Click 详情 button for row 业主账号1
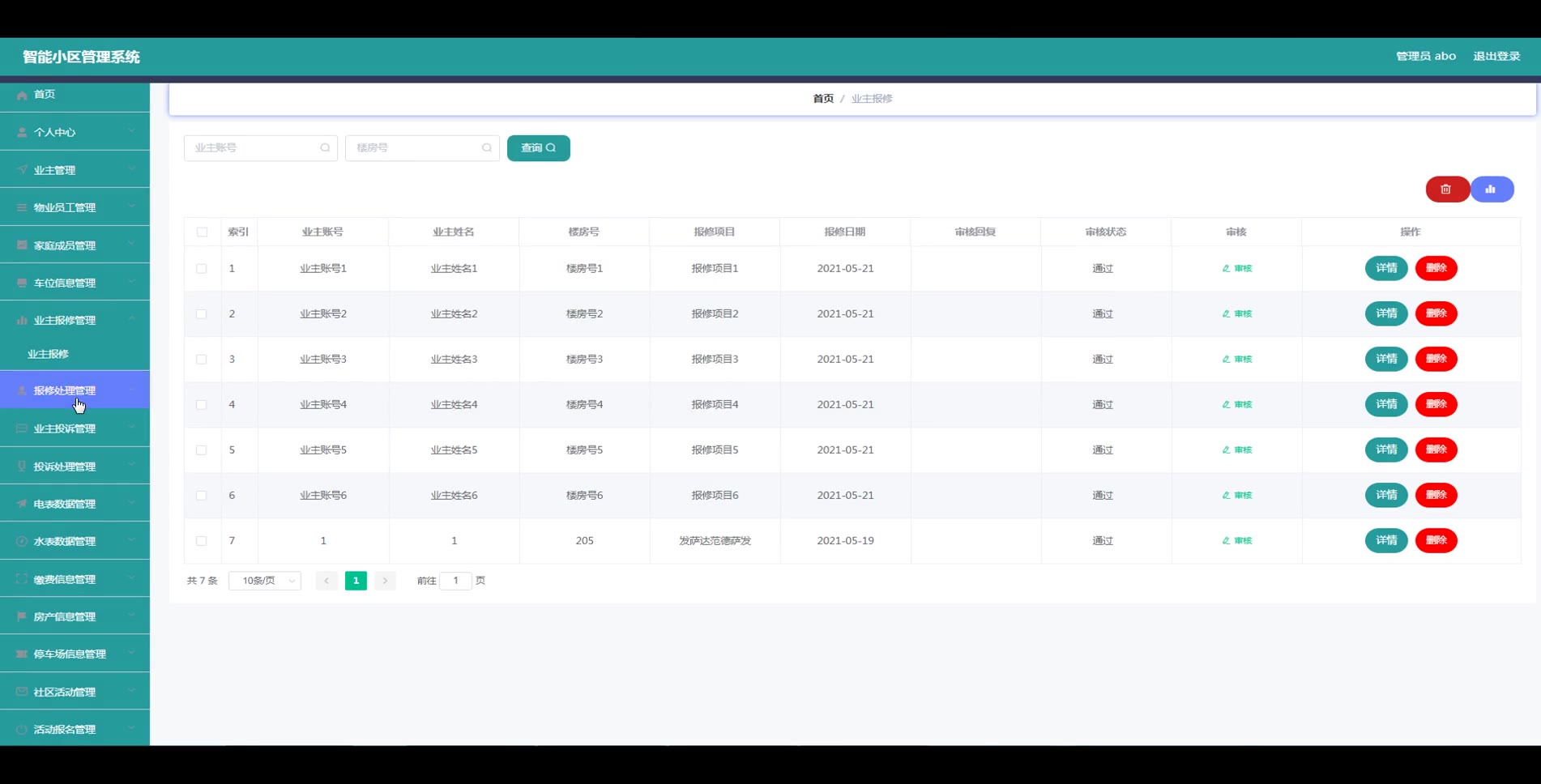The height and width of the screenshot is (784, 1541). [x=1386, y=268]
